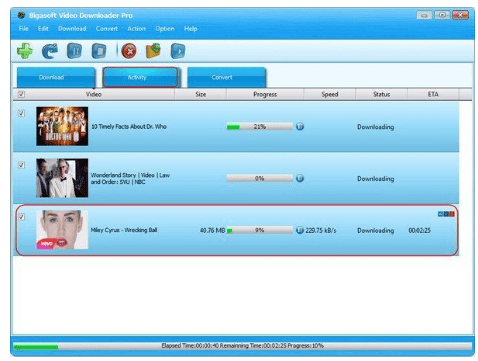Click the 21% progress bar for Dr. Who
Screen dimensions: 478x361
[260, 127]
